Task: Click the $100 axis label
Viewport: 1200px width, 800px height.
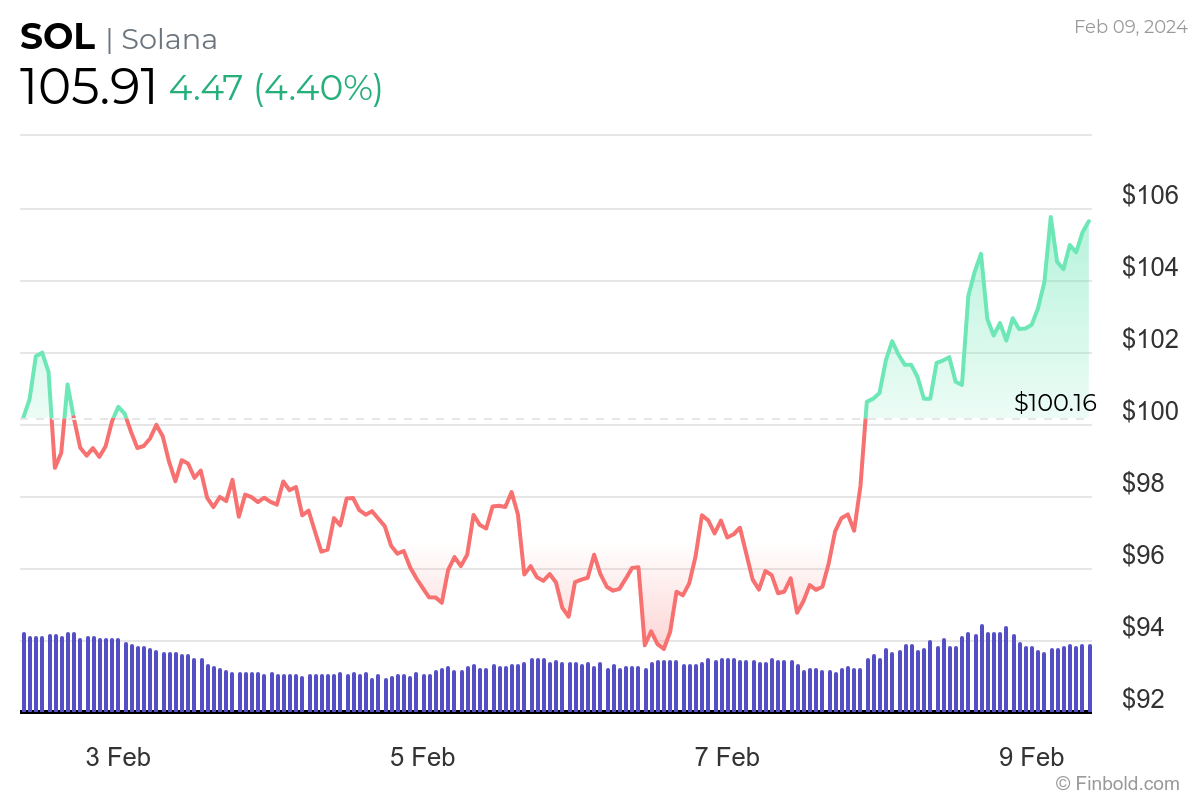Action: click(x=1151, y=411)
